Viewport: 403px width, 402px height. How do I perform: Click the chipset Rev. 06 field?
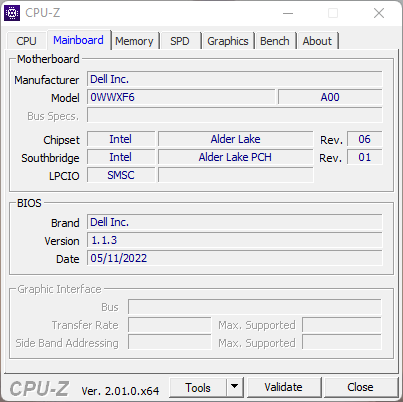364,139
